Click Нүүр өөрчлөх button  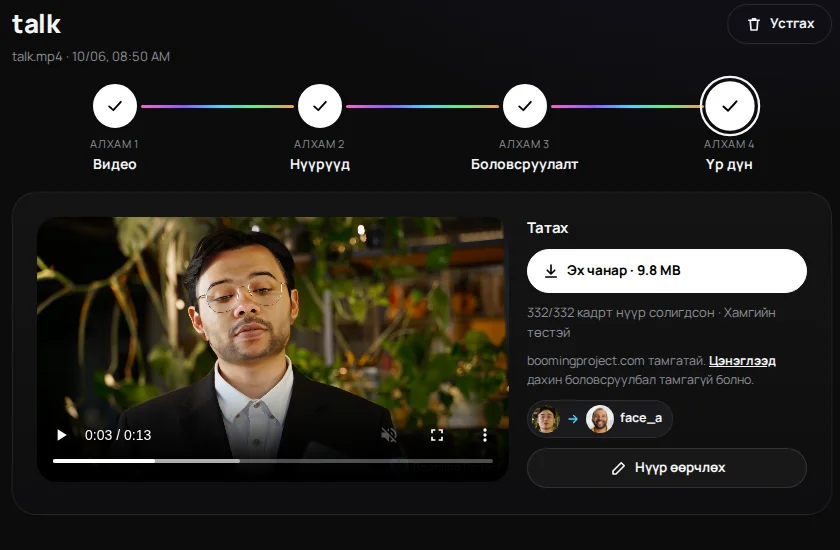click(666, 468)
